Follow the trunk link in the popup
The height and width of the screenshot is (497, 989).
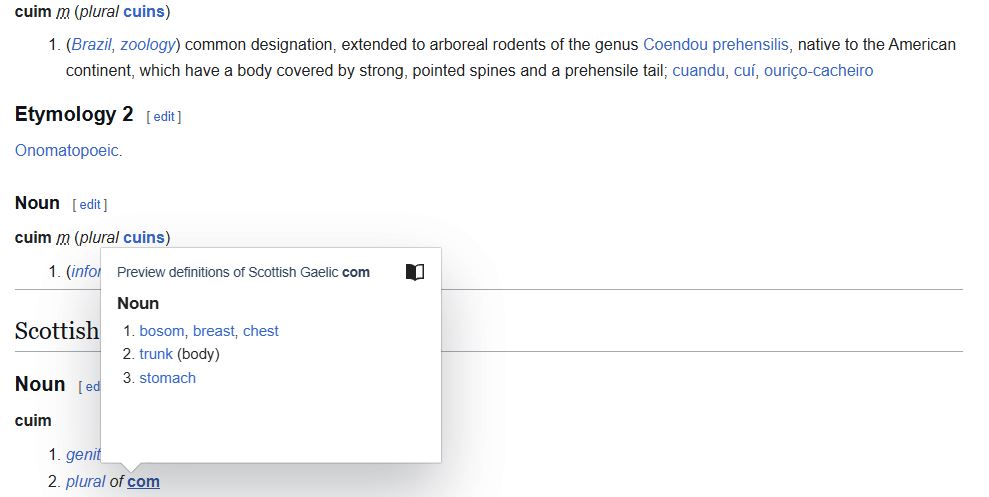click(x=156, y=354)
